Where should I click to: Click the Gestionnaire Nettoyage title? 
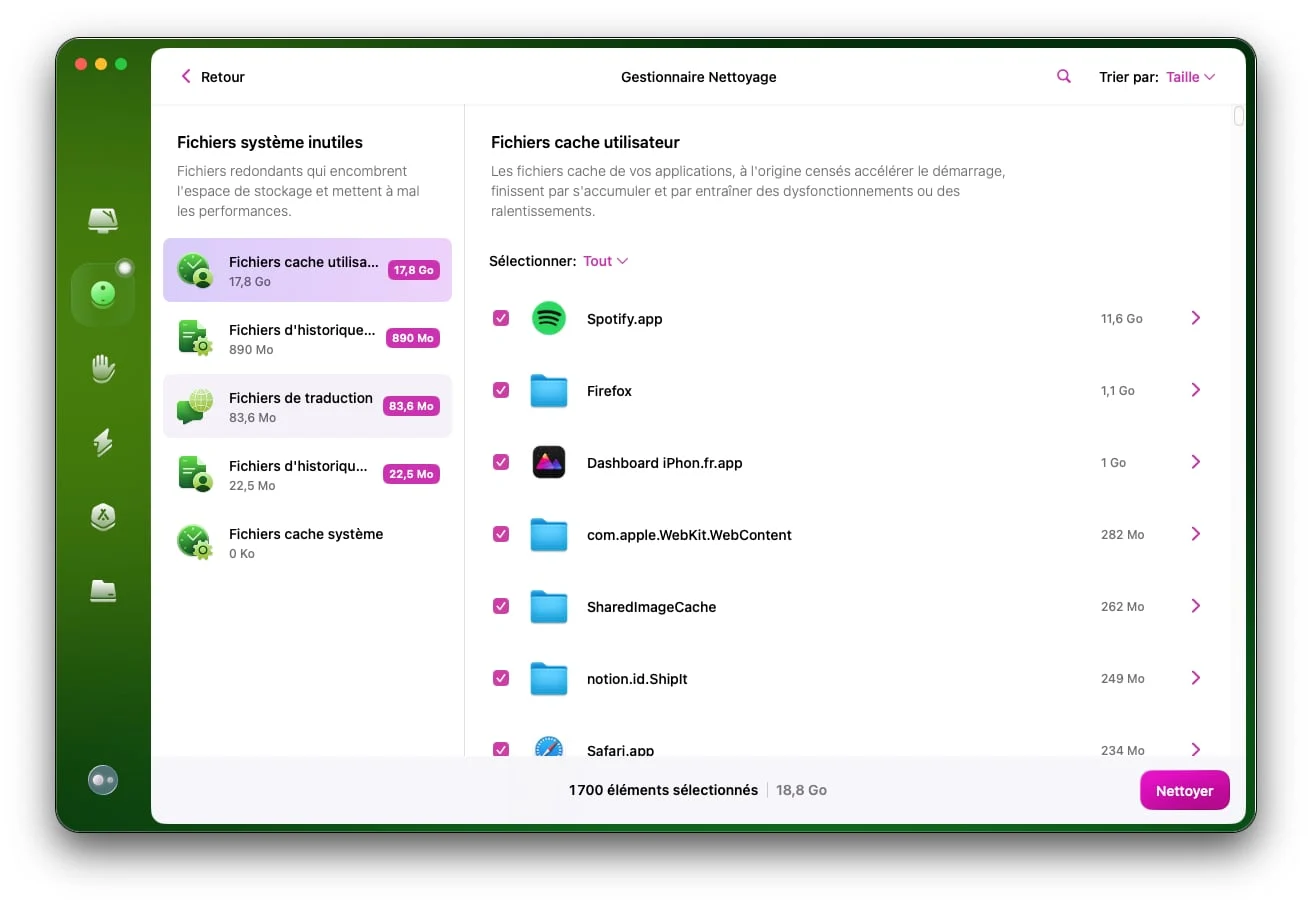point(699,77)
